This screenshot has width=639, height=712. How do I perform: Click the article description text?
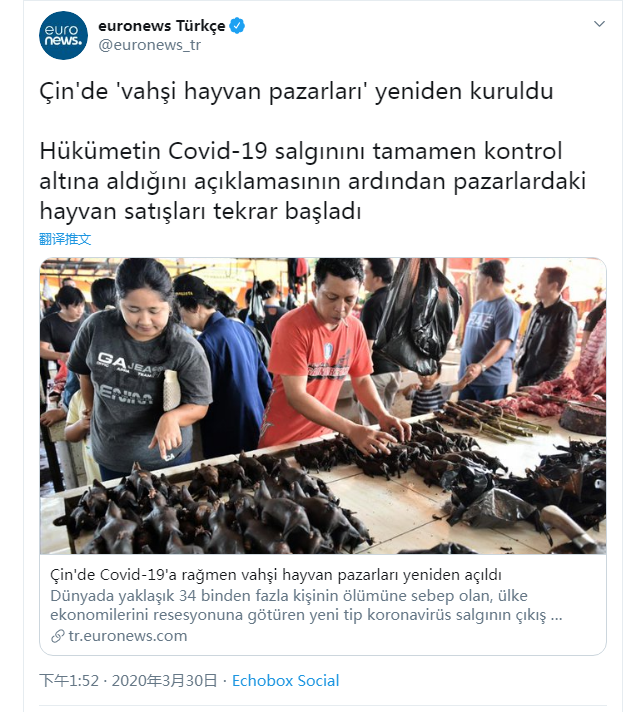306,605
